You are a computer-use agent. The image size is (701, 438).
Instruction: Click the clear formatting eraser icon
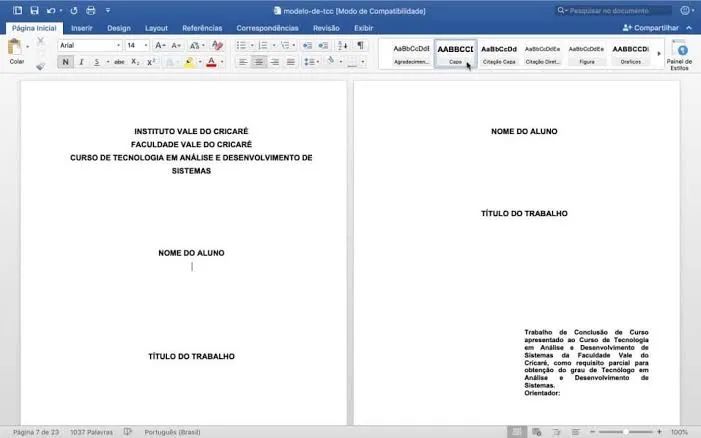tap(218, 46)
